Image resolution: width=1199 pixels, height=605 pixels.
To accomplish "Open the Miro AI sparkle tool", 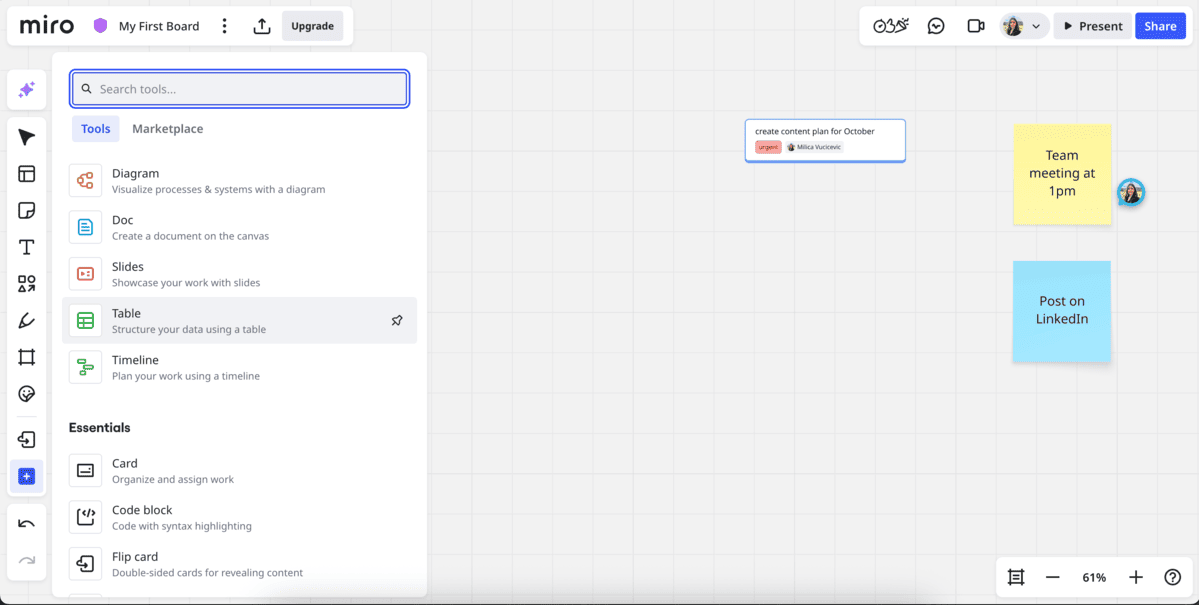I will click(27, 90).
